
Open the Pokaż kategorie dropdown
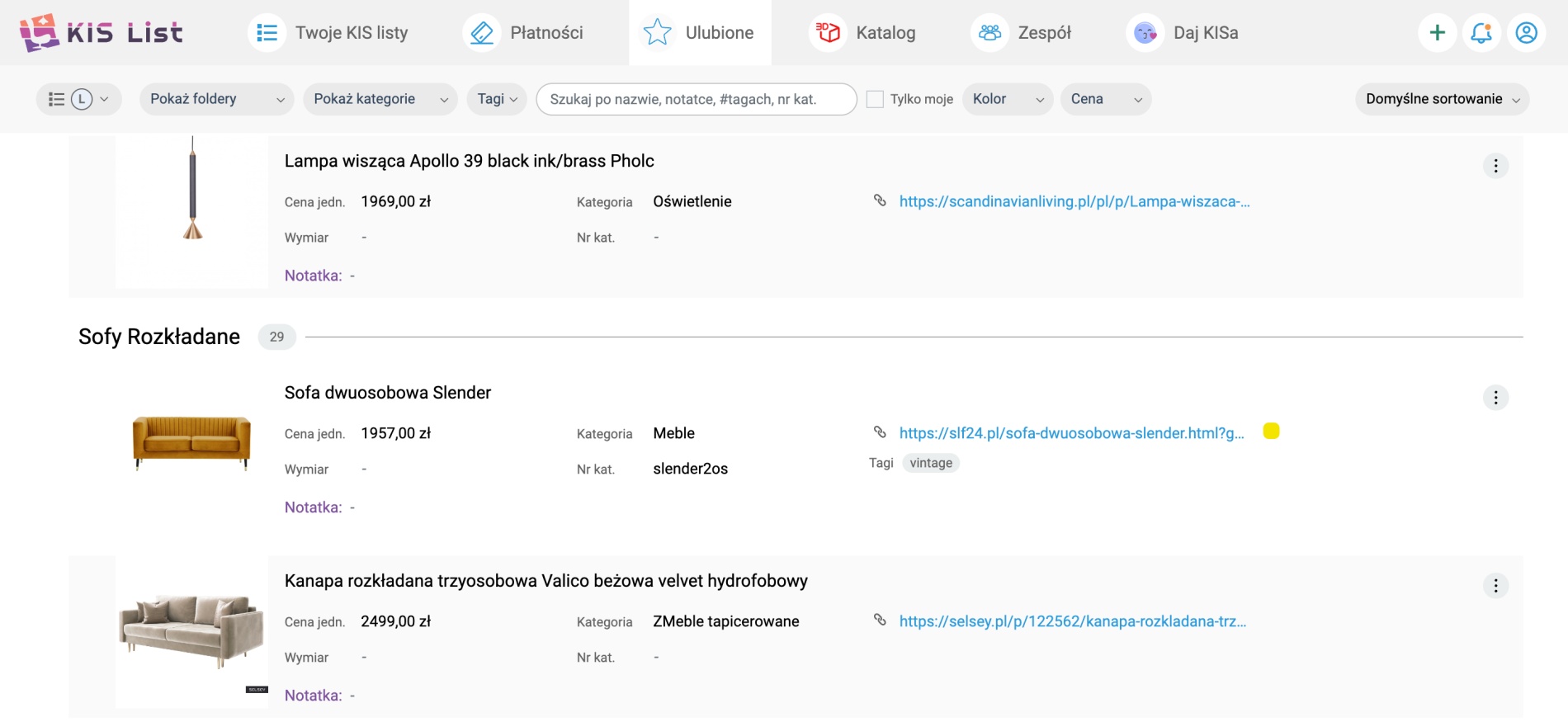(380, 99)
